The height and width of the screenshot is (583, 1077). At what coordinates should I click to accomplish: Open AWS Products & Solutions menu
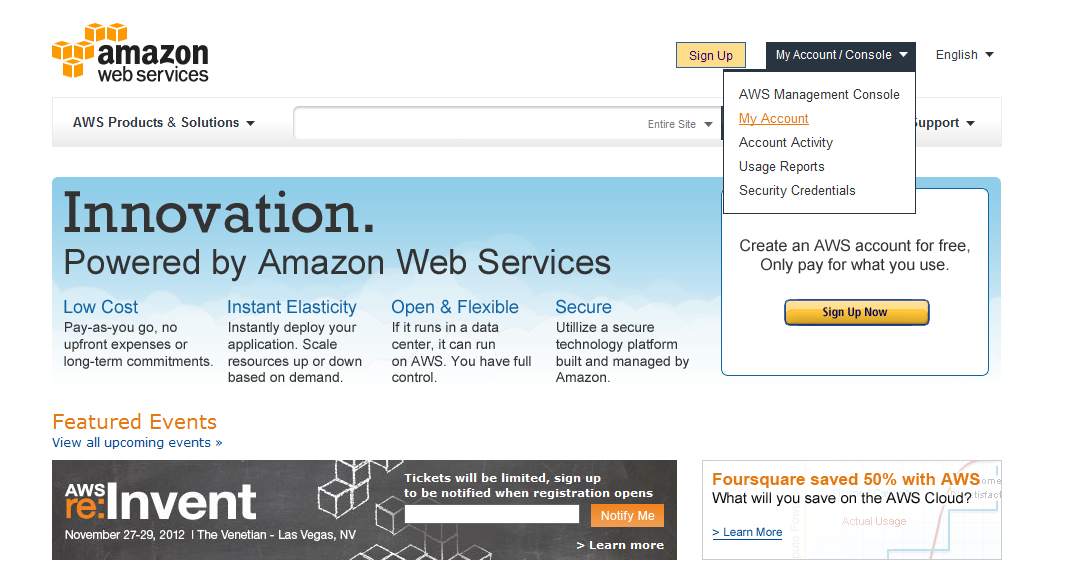164,123
